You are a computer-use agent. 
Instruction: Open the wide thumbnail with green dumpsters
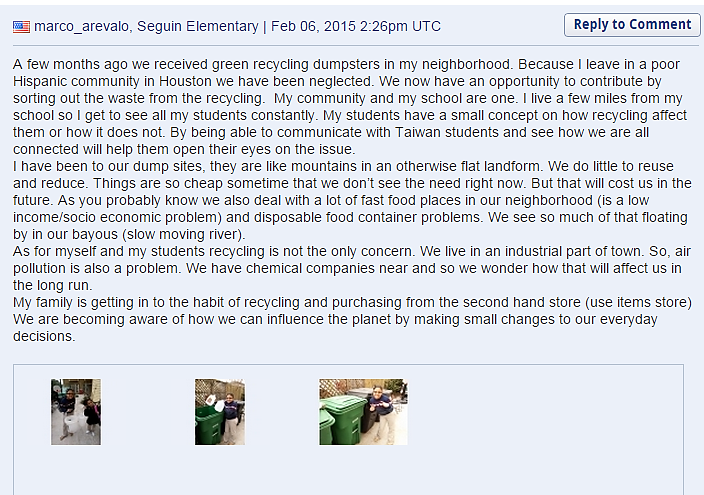click(x=363, y=412)
